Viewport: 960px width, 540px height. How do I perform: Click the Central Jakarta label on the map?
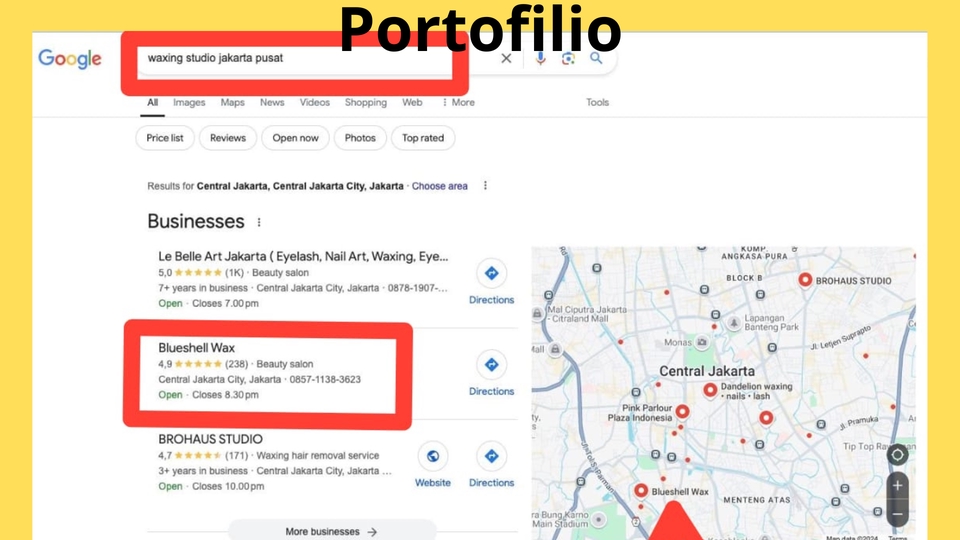[x=707, y=371]
